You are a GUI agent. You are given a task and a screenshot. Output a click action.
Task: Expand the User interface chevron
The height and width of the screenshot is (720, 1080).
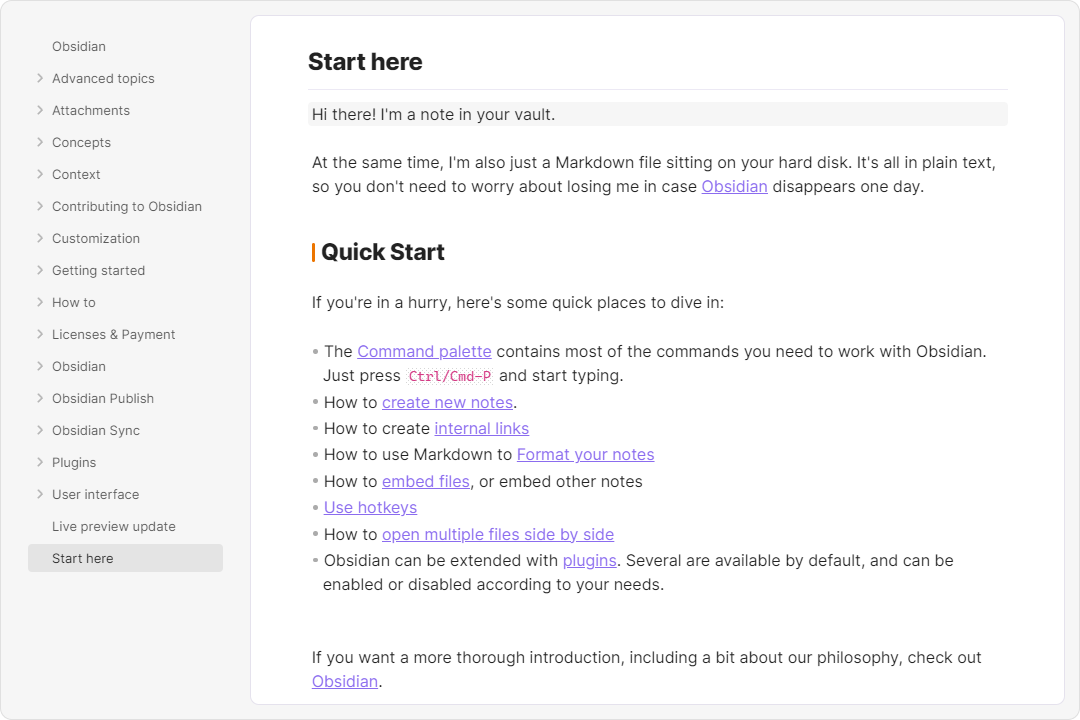pos(40,494)
